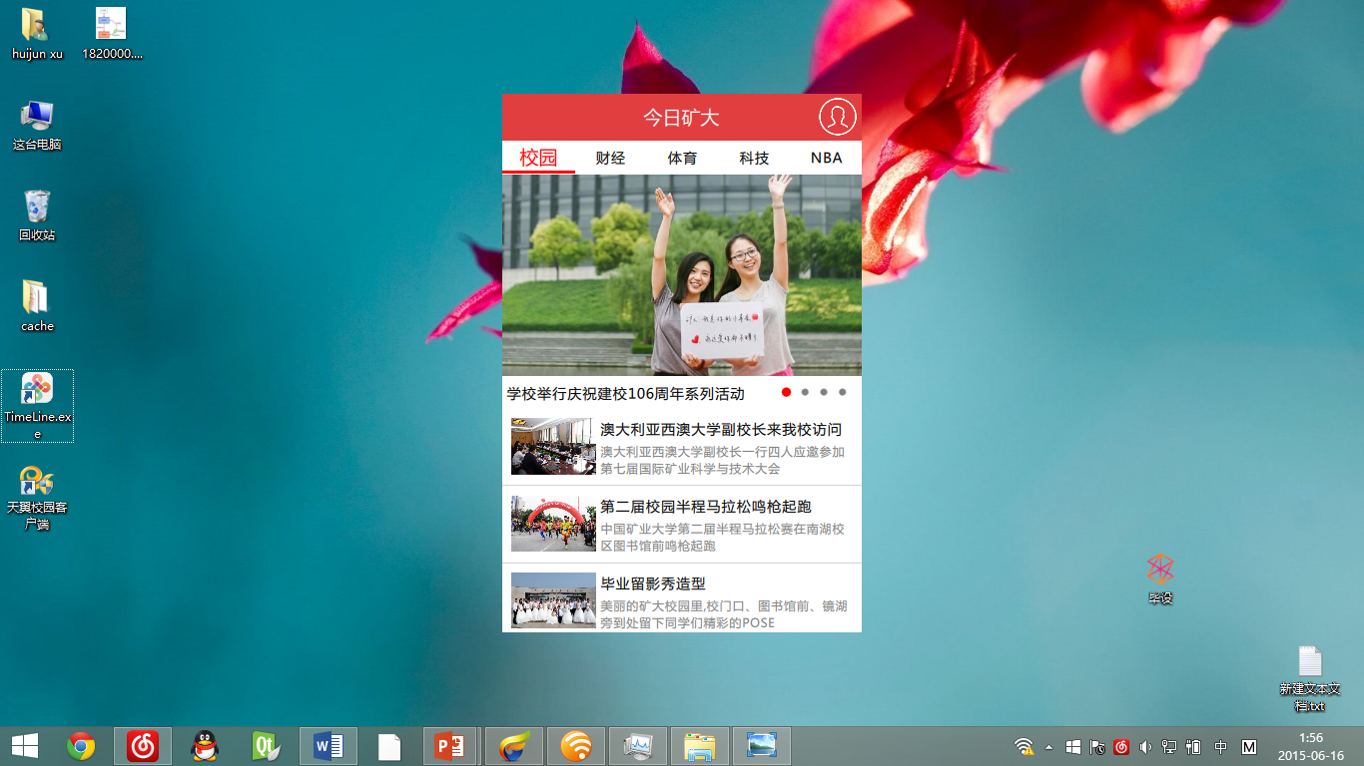Open the 科技 tab

[x=754, y=158]
